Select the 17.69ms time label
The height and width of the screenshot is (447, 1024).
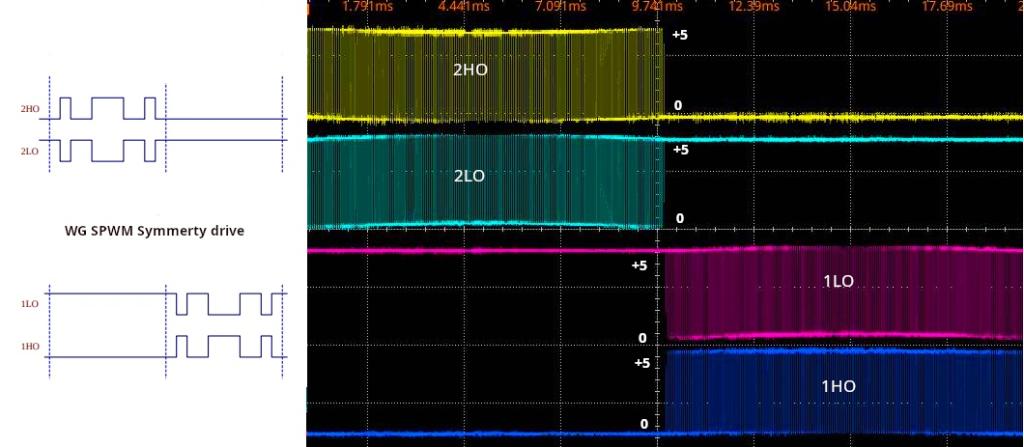point(947,7)
